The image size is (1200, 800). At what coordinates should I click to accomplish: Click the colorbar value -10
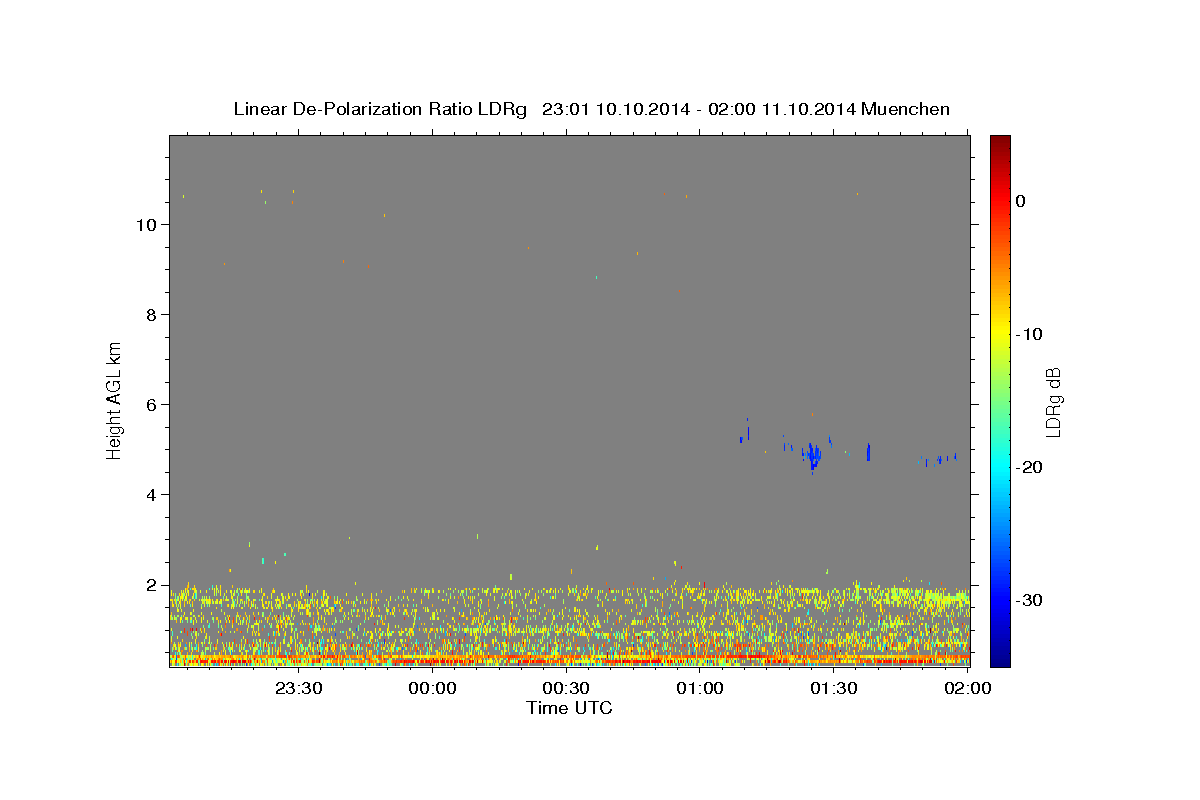pyautogui.click(x=1028, y=334)
